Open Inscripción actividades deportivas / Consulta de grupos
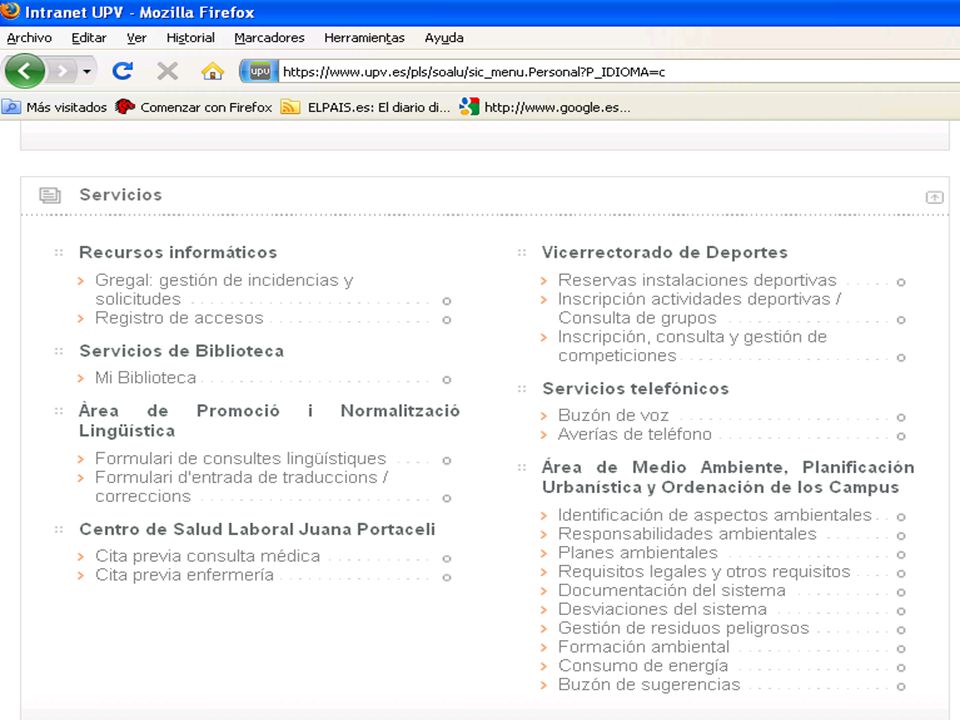The width and height of the screenshot is (960, 720). pos(699,308)
